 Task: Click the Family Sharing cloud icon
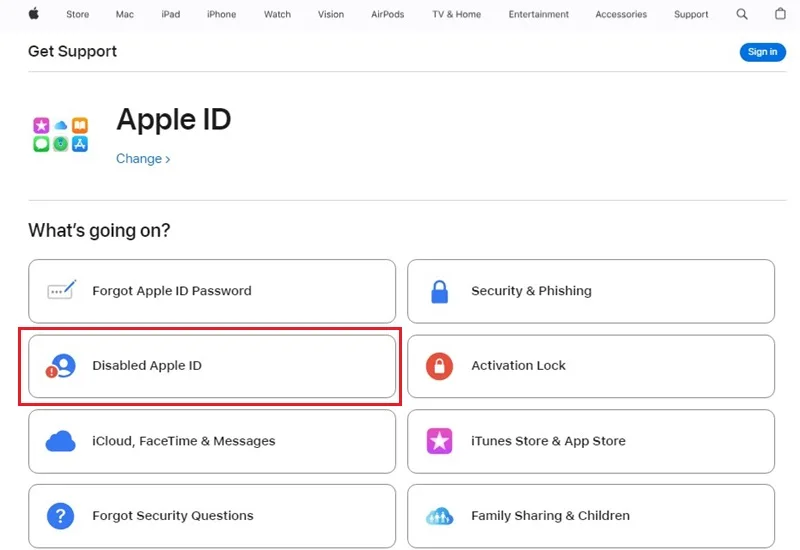coord(439,516)
